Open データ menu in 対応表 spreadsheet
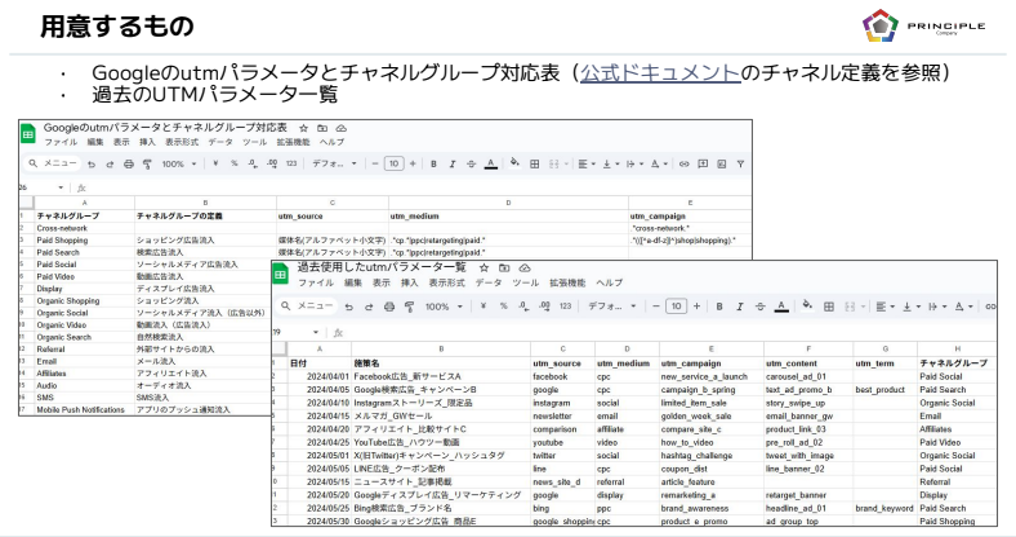The width and height of the screenshot is (1016, 537). 221,143
